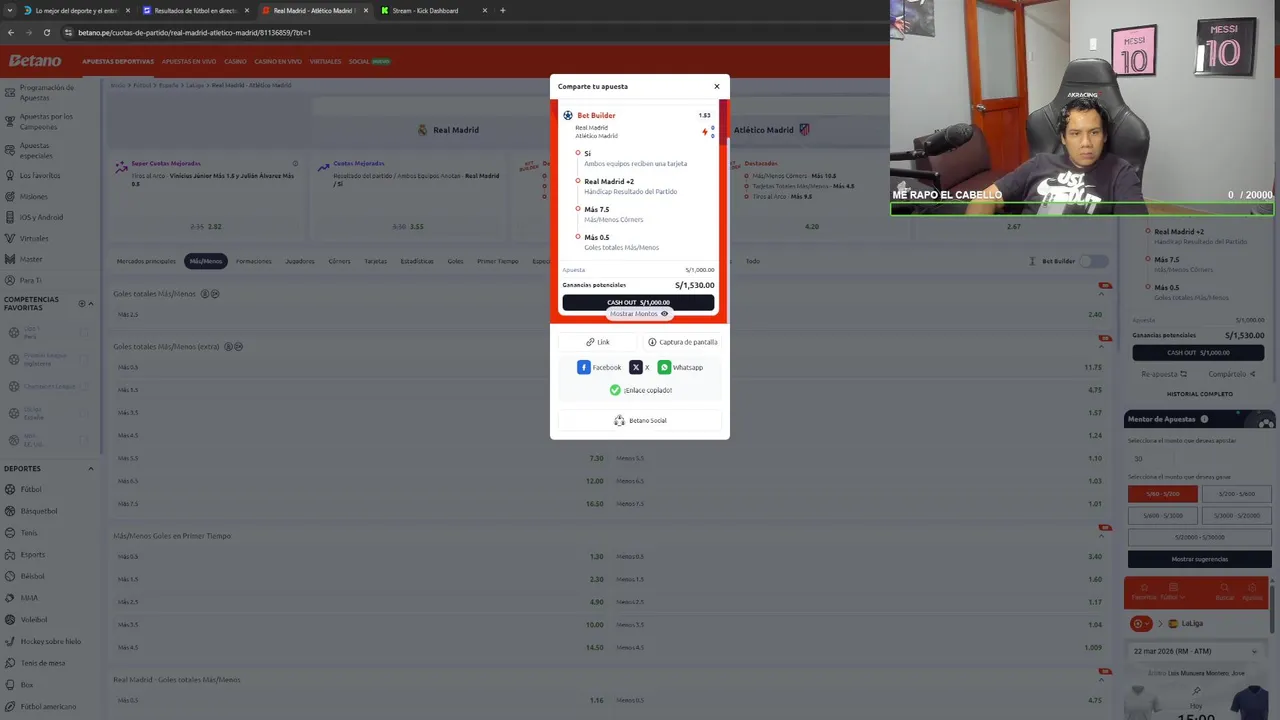The image size is (1280, 720).
Task: Select Hockey sobre hielo in sidebar
Action: coord(50,641)
